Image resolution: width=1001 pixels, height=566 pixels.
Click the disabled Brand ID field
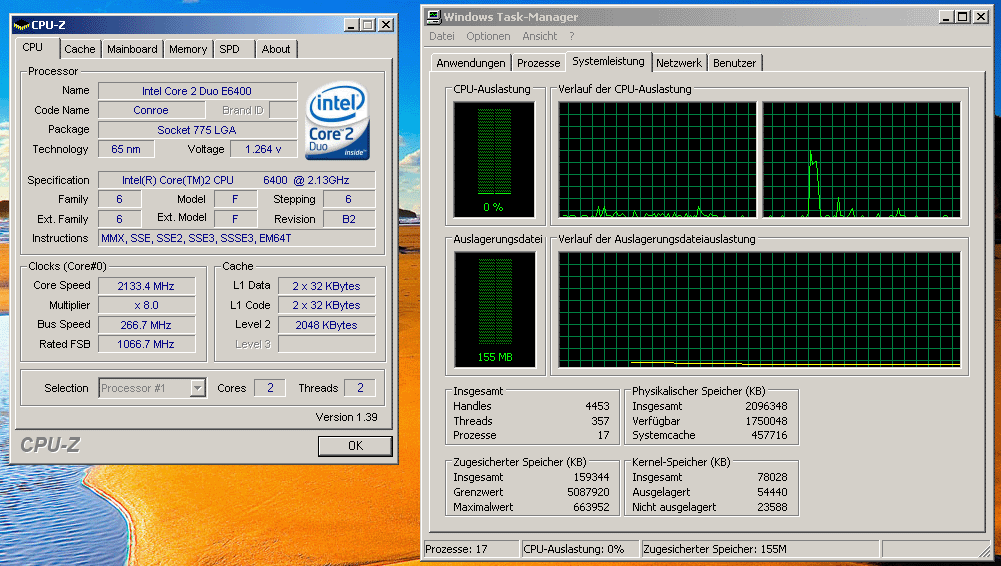(283, 110)
